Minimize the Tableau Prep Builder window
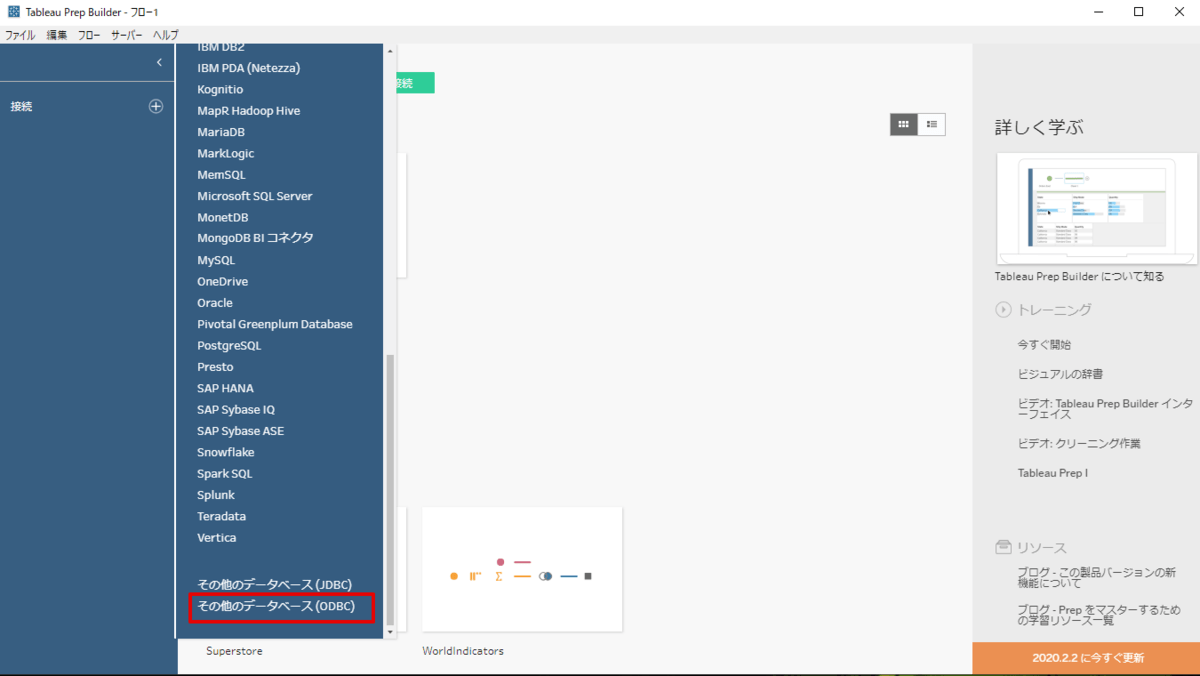Viewport: 1200px width, 676px height. tap(1097, 12)
